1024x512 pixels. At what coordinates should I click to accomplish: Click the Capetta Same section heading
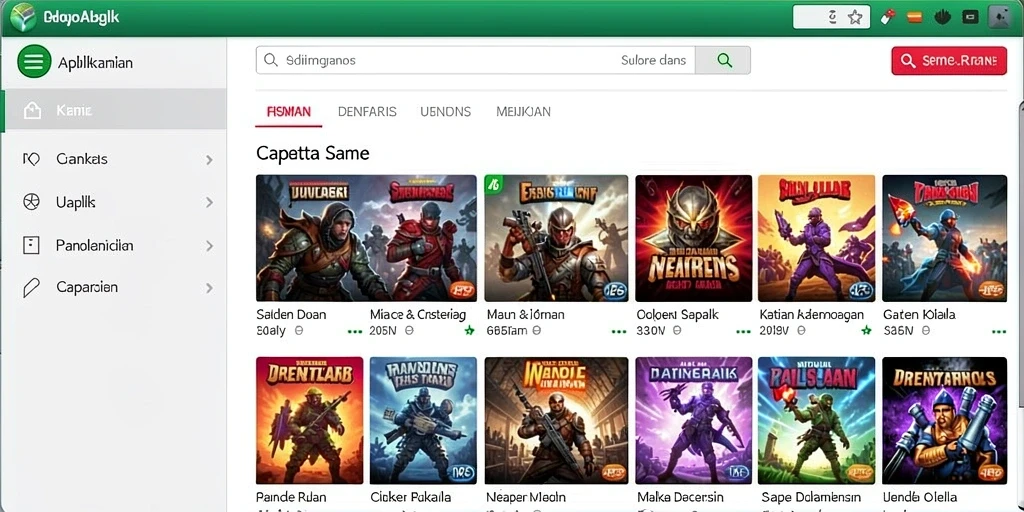point(313,153)
